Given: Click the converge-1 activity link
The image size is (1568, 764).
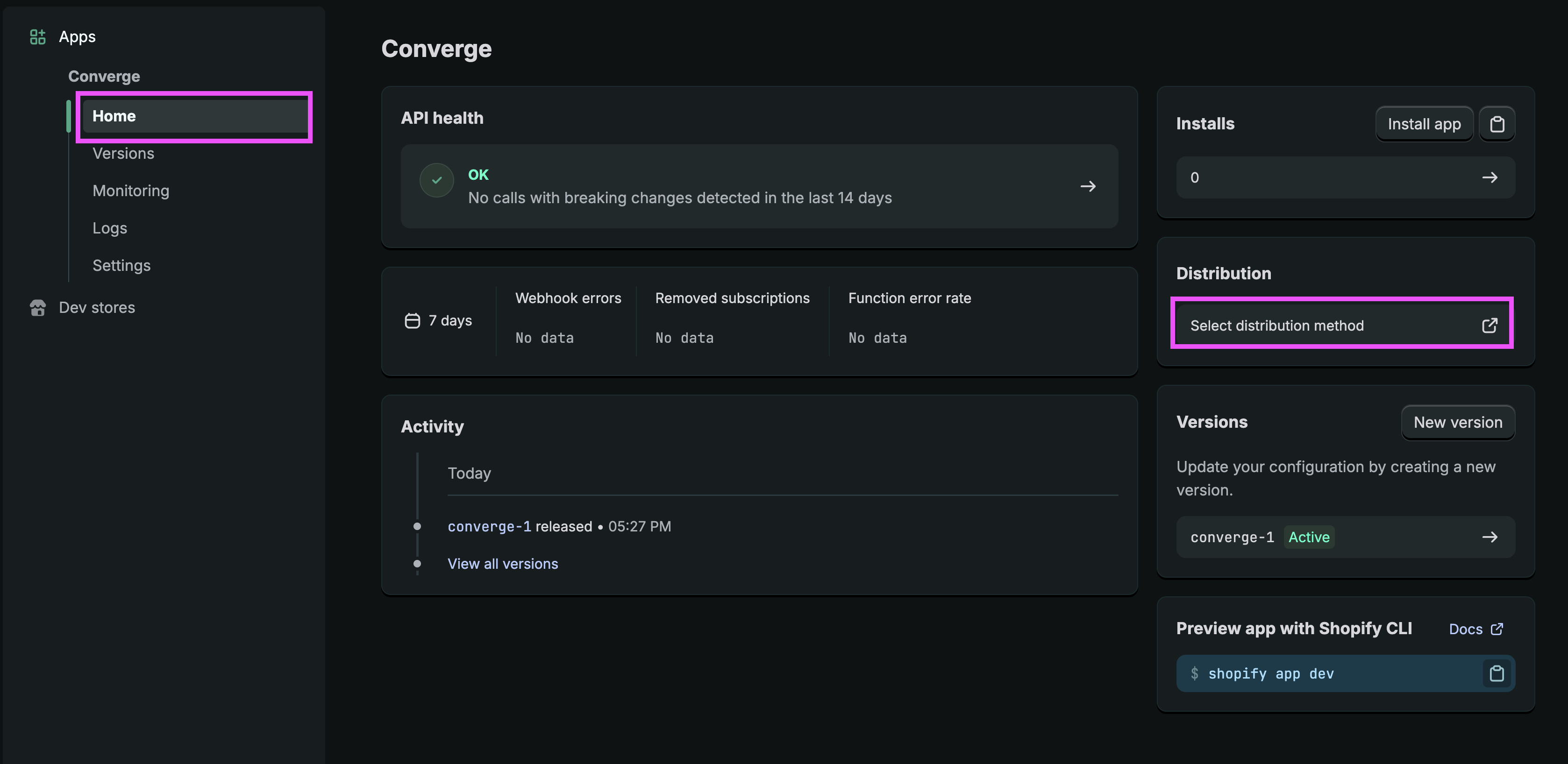Looking at the screenshot, I should [x=489, y=527].
